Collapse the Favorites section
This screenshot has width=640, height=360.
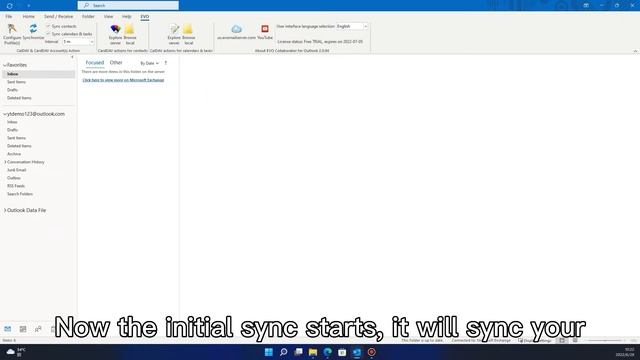tap(5, 65)
